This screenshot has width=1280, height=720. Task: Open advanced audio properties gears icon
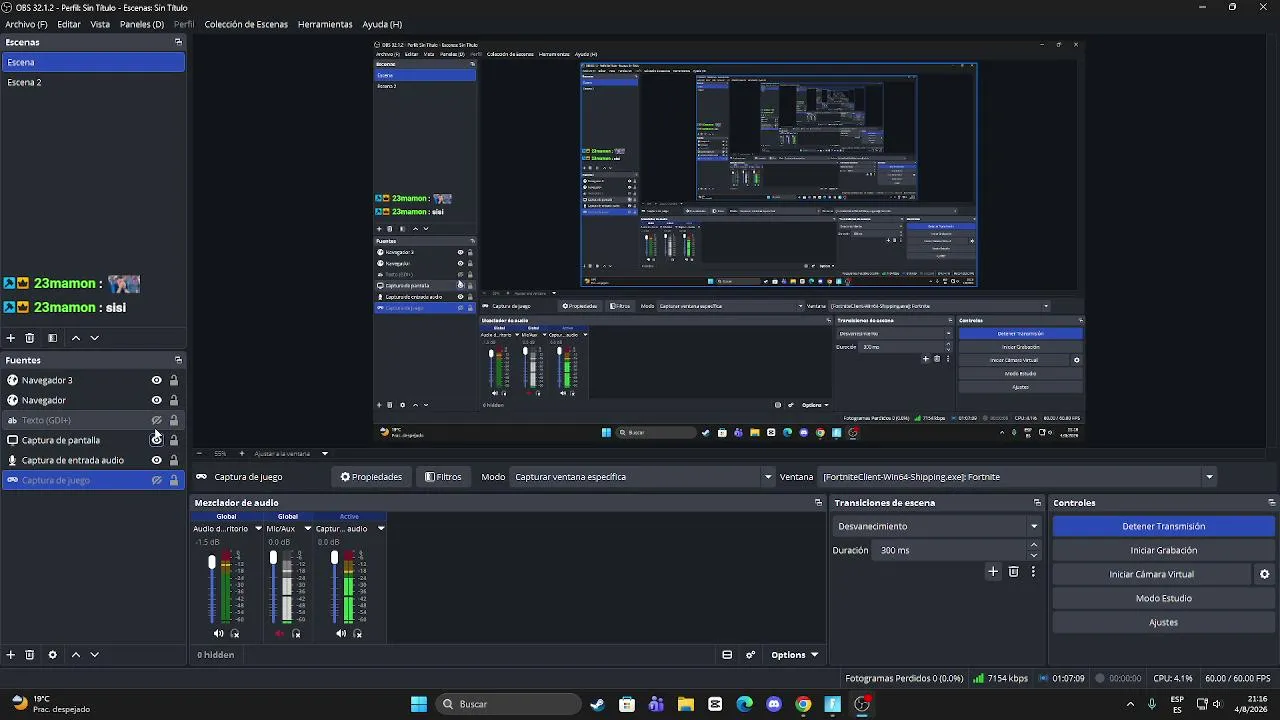tap(751, 655)
